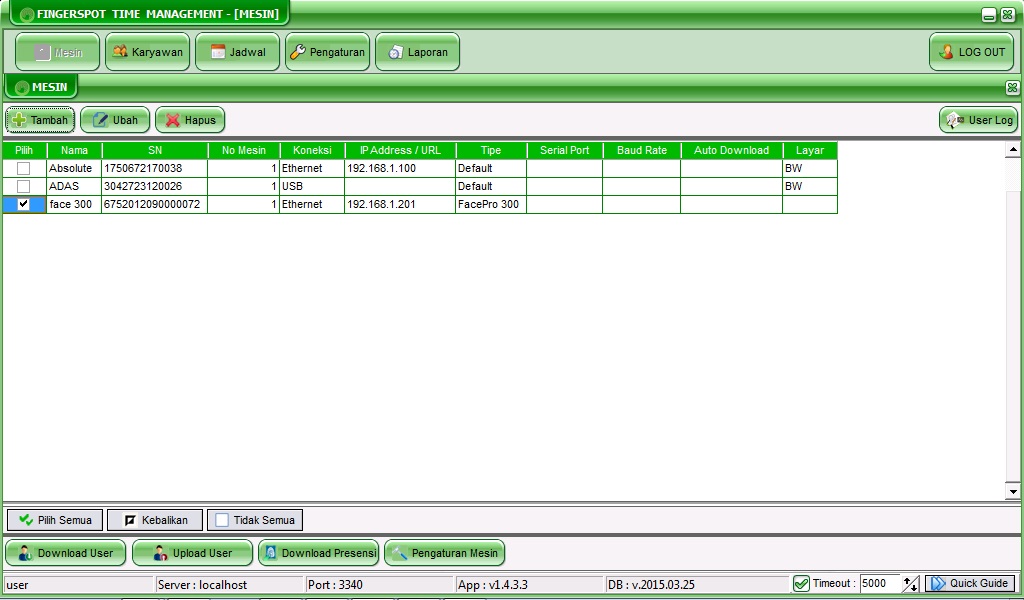1024x600 pixels.
Task: Click the Tipe column header
Action: click(x=491, y=150)
